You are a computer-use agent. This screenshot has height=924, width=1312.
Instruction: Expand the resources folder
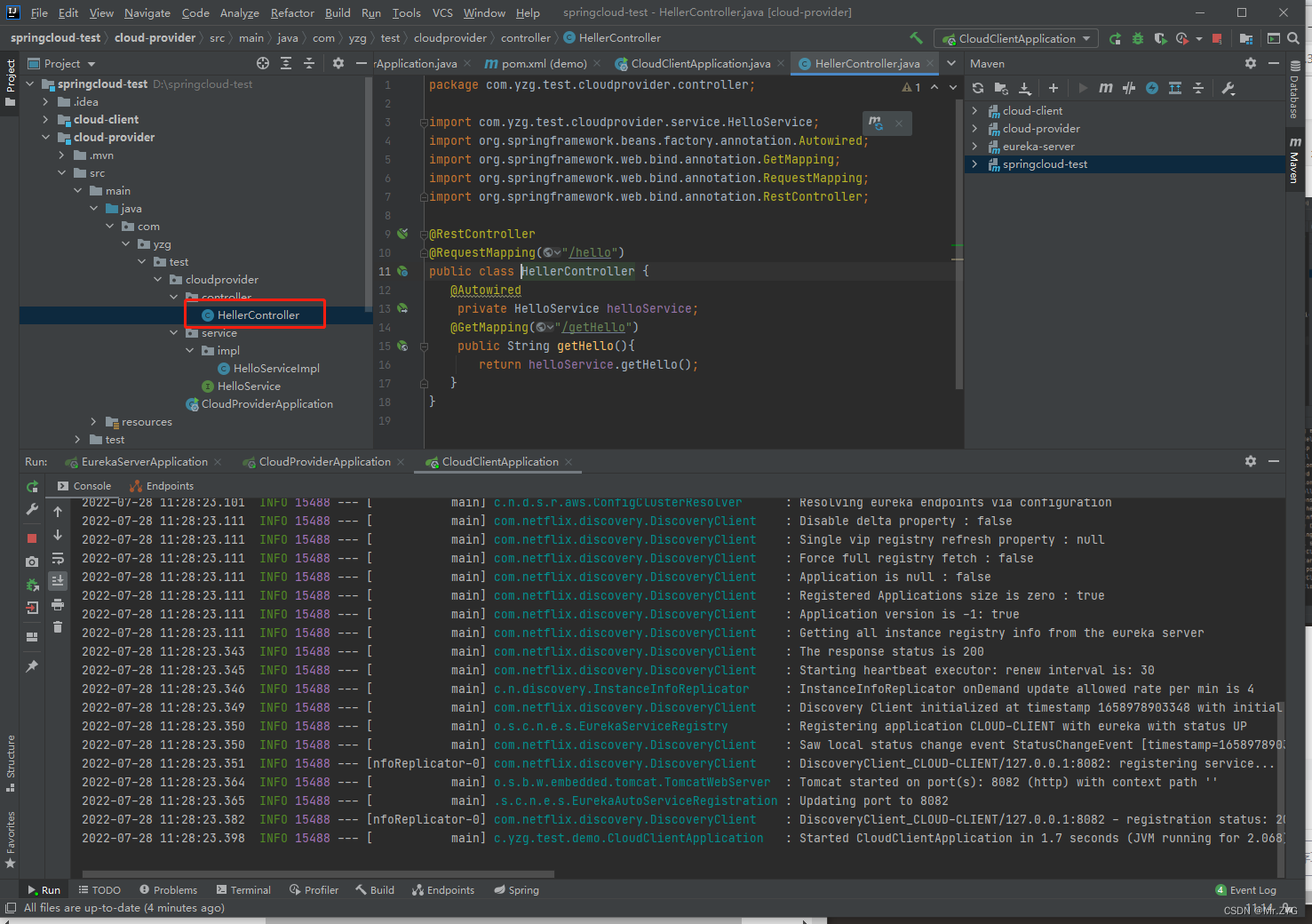[x=93, y=422]
